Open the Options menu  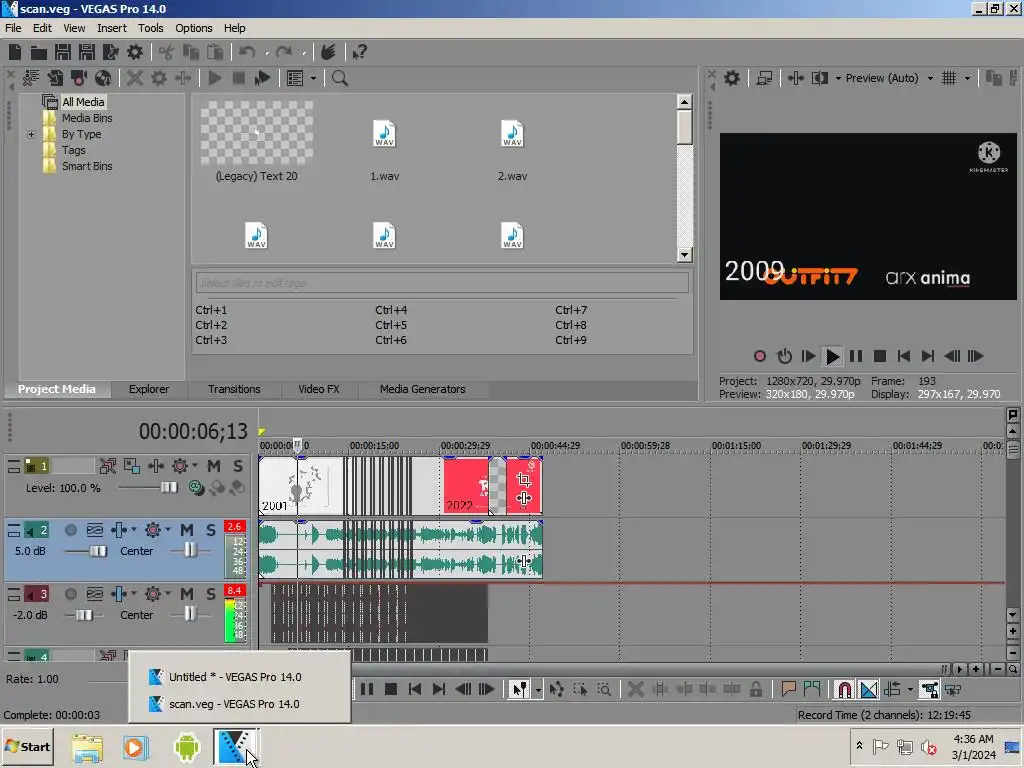pyautogui.click(x=193, y=28)
